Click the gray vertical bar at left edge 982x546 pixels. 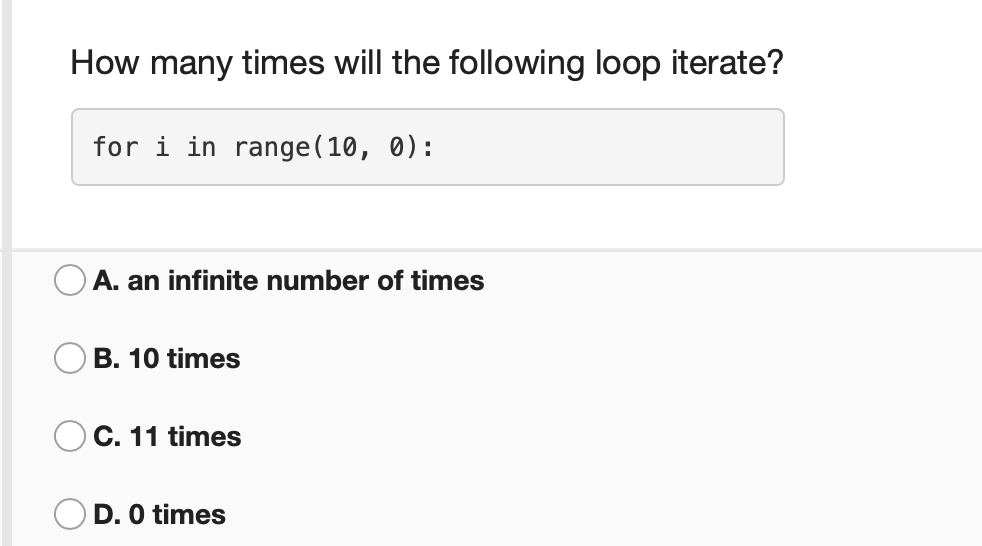coord(6,273)
